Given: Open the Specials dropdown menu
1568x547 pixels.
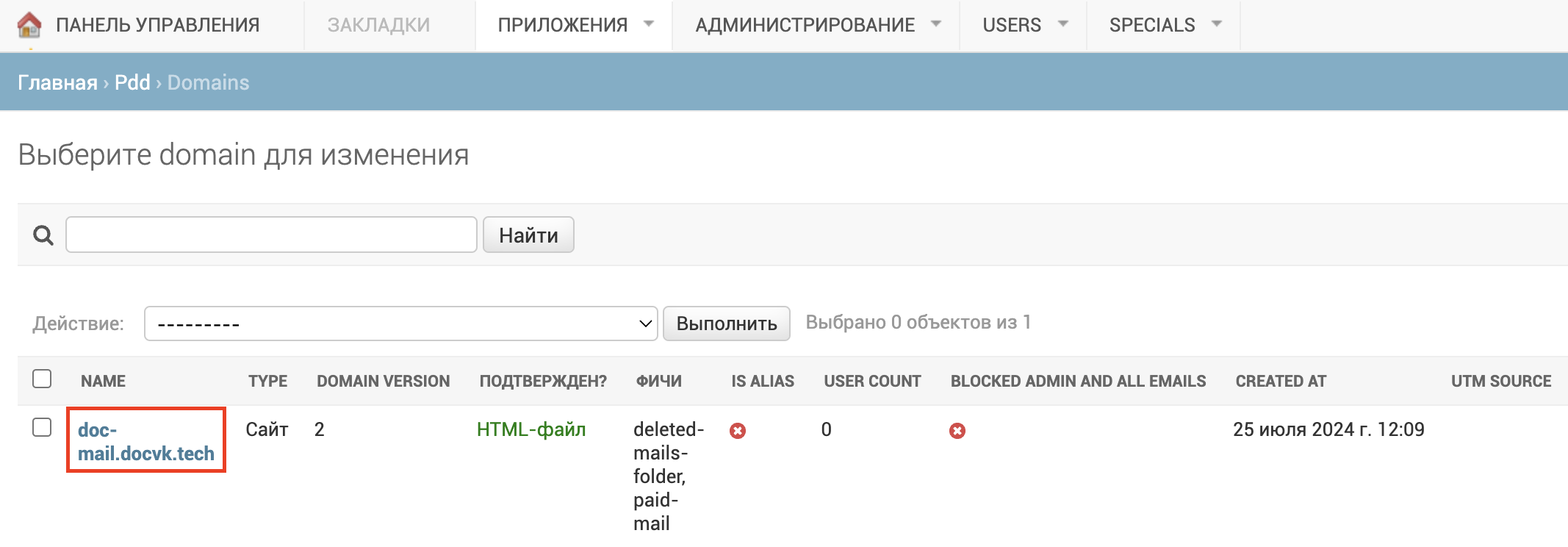Looking at the screenshot, I should click(1163, 25).
